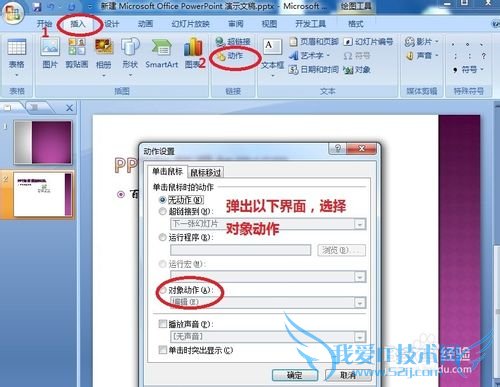Viewport: 500px width, 387px height.
Task: Insert date and time (日期和时间)
Action: (313, 70)
